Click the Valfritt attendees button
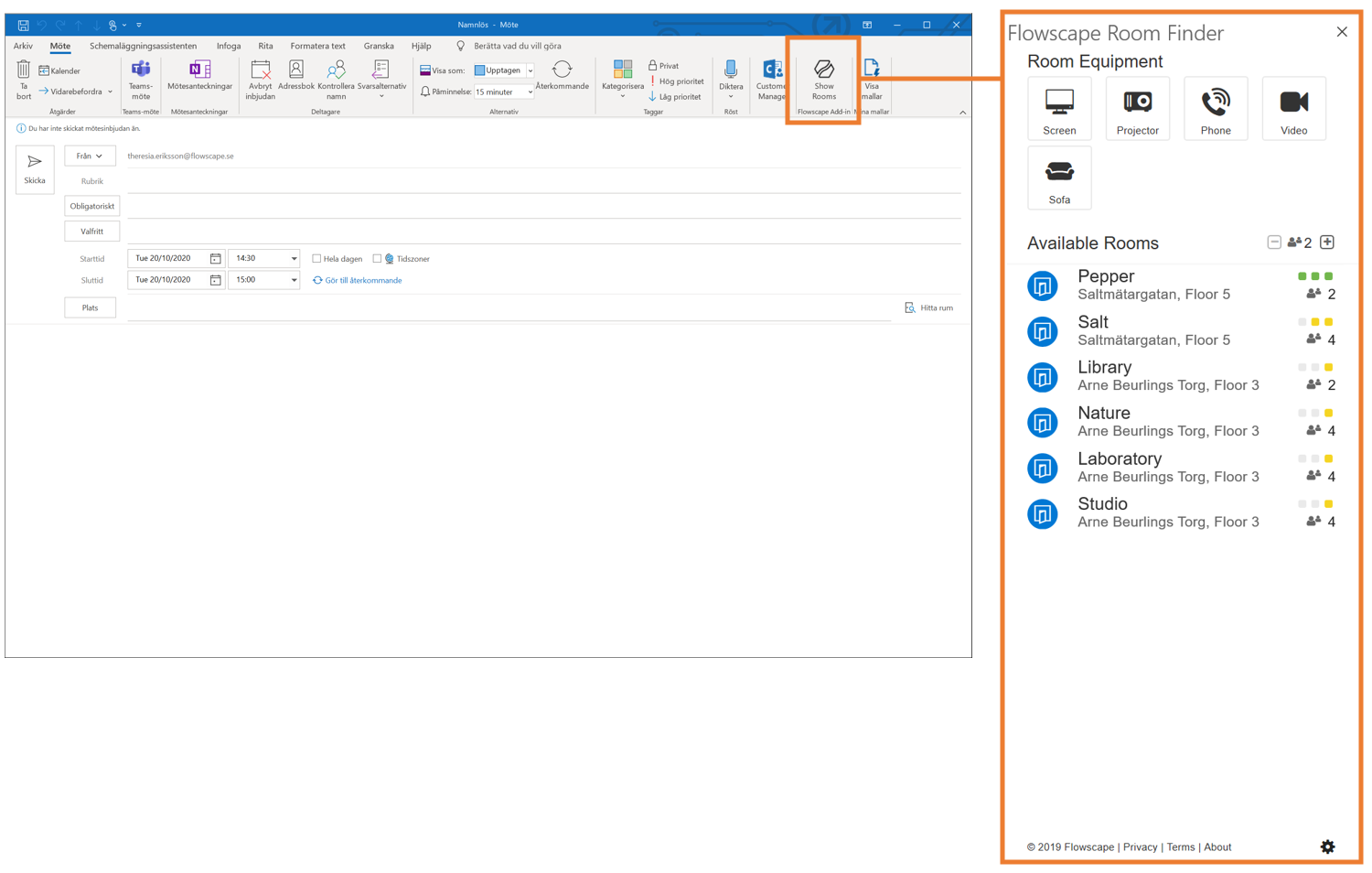This screenshot has width=1372, height=873. click(x=92, y=232)
